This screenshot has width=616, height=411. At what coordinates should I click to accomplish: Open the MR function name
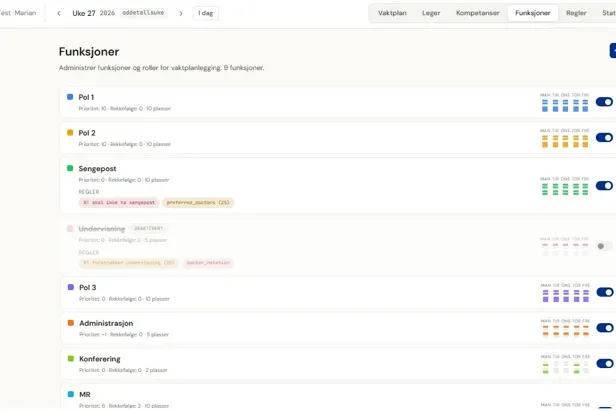coord(85,394)
